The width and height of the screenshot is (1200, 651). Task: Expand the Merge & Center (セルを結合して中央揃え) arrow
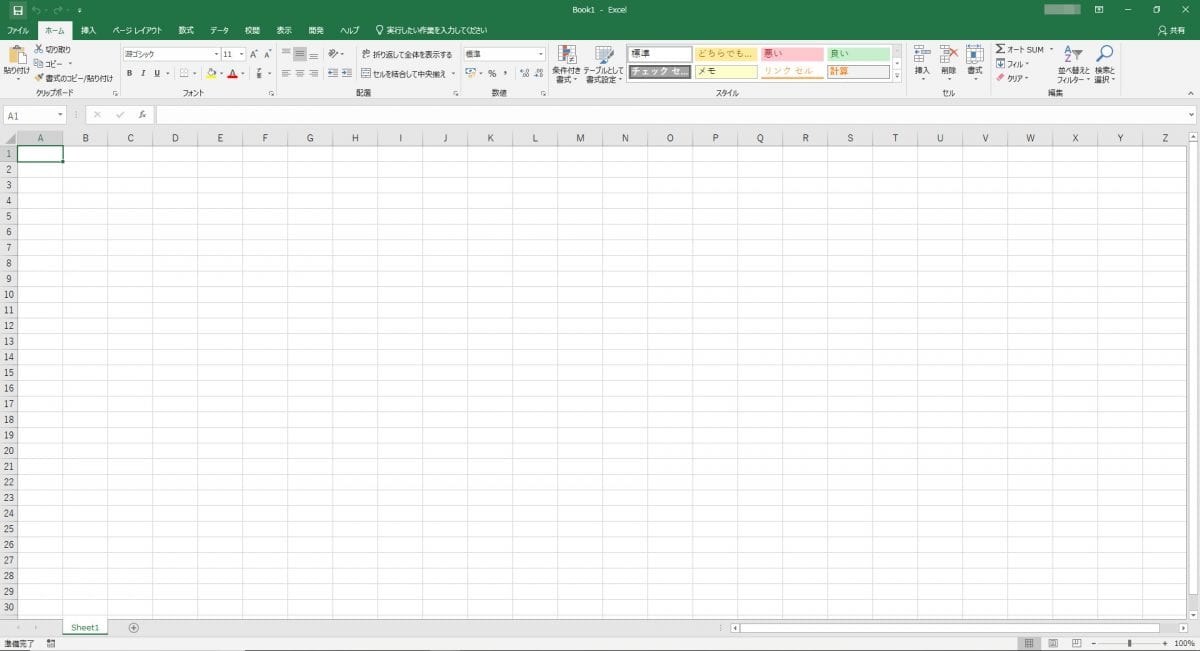tap(452, 73)
